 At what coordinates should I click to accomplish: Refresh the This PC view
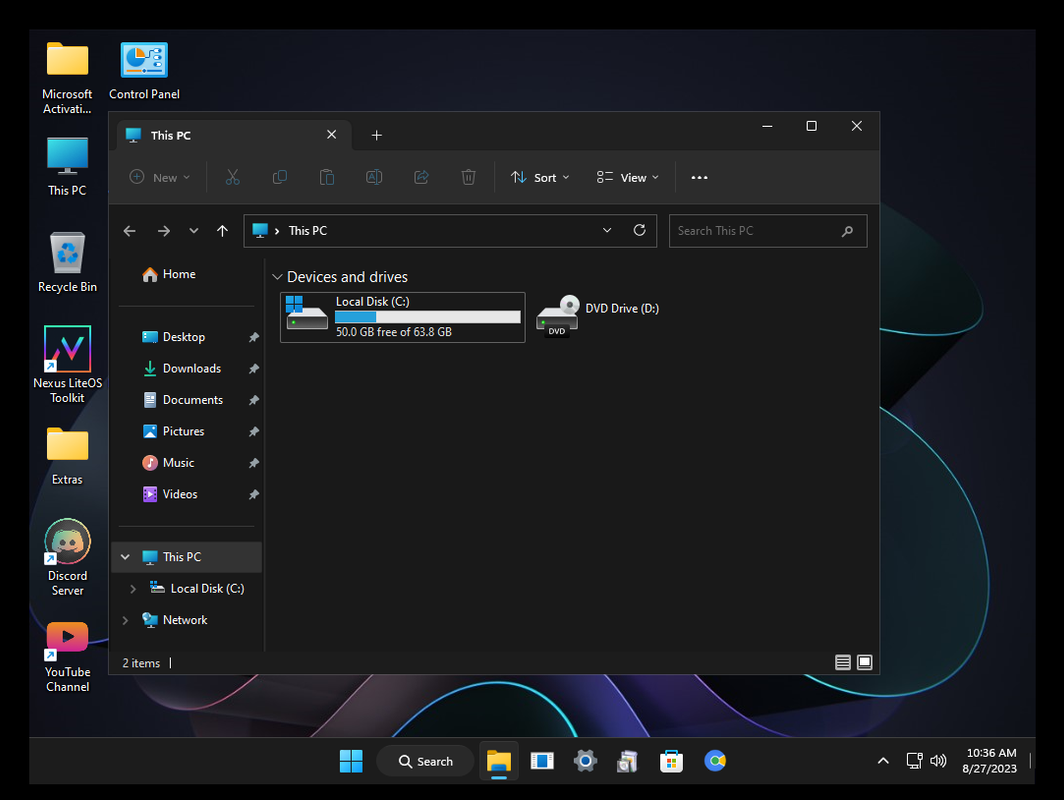tap(639, 231)
